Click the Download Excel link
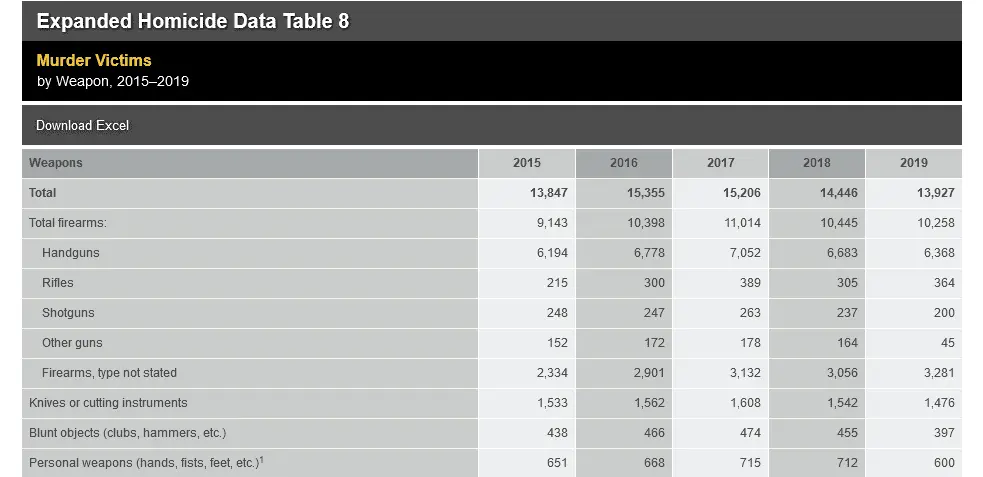The height and width of the screenshot is (477, 983). (x=83, y=126)
